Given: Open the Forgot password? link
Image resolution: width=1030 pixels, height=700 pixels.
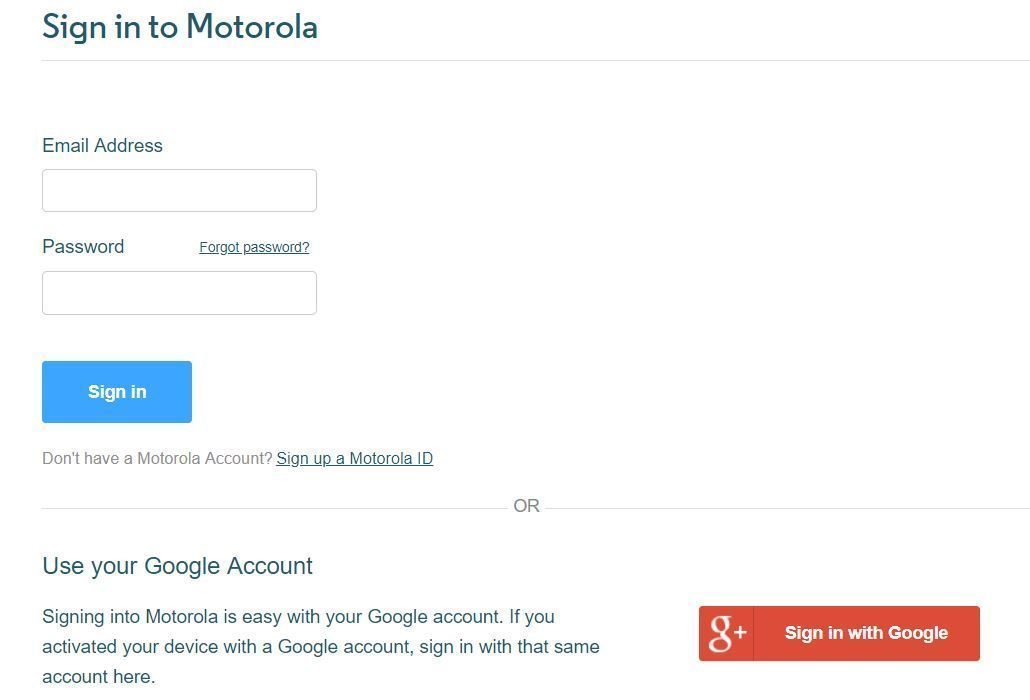Looking at the screenshot, I should (254, 247).
